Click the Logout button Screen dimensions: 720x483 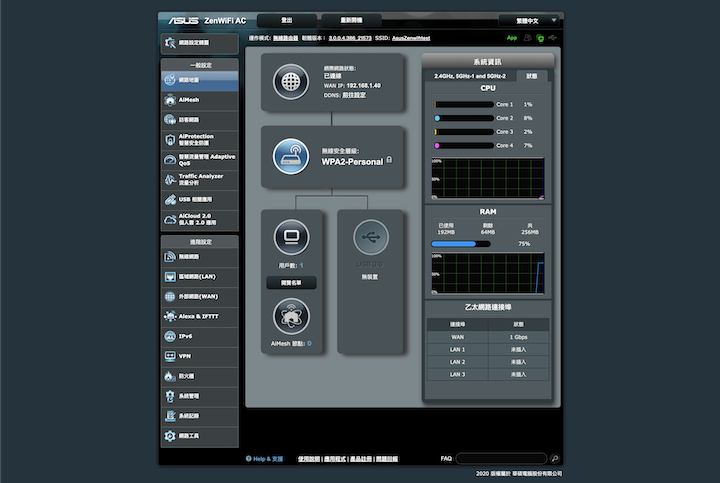287,21
